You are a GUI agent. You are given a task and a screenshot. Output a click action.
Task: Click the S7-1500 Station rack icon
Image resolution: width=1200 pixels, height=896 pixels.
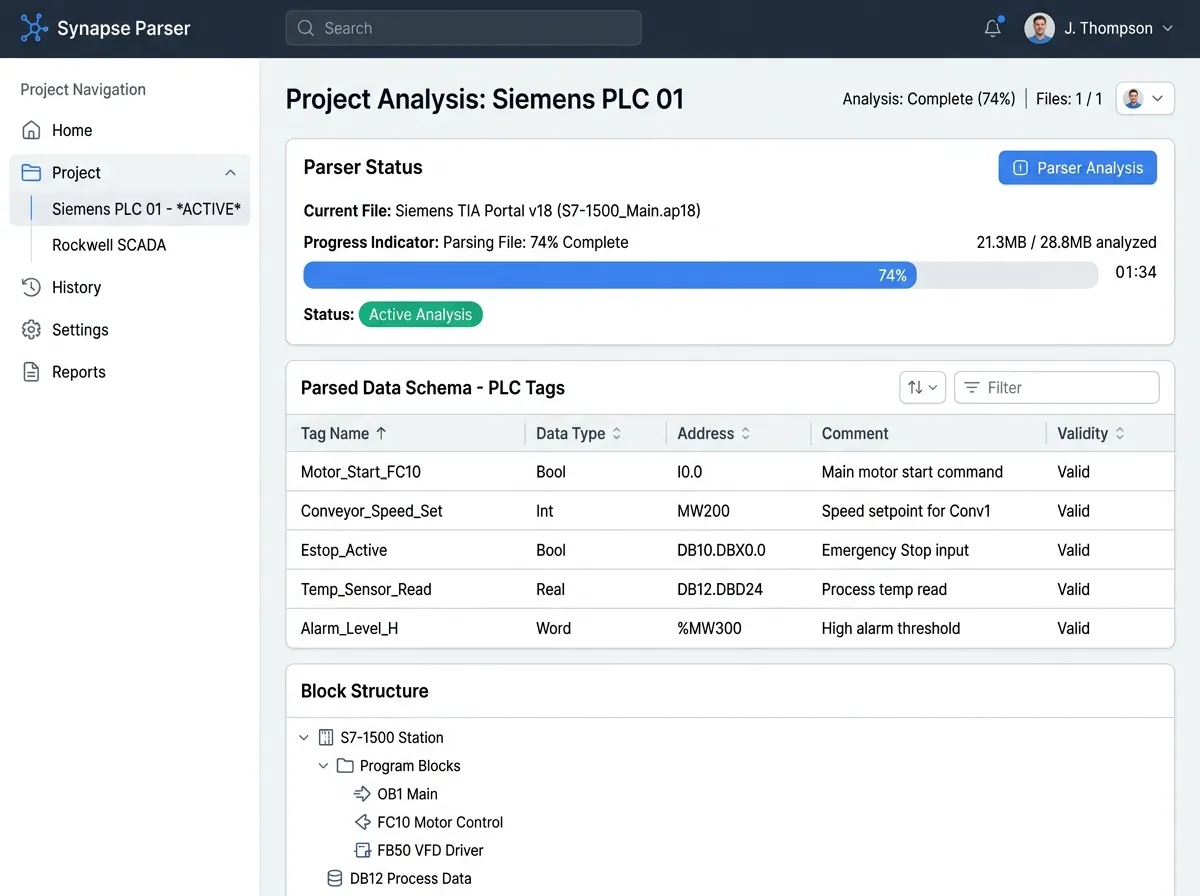pyautogui.click(x=326, y=738)
